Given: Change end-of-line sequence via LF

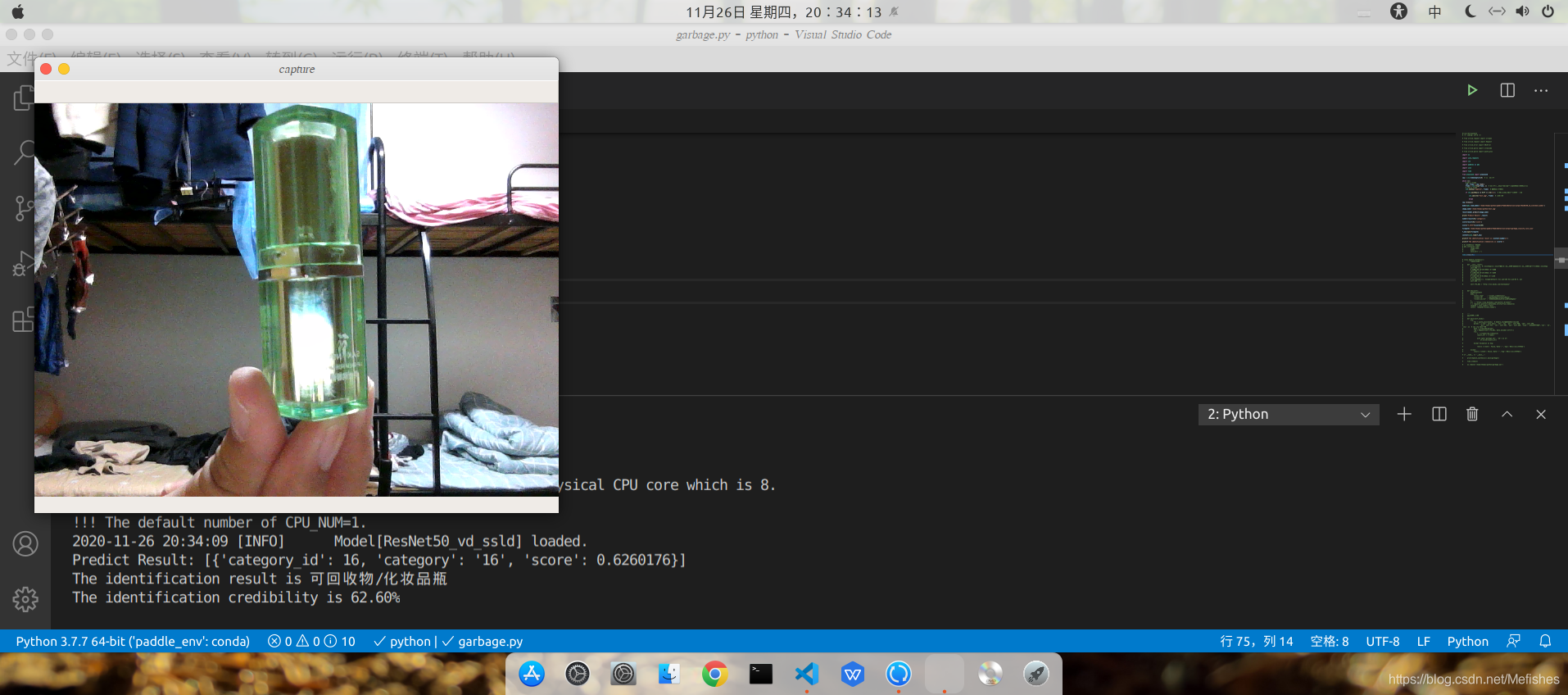Looking at the screenshot, I should pyautogui.click(x=1424, y=642).
